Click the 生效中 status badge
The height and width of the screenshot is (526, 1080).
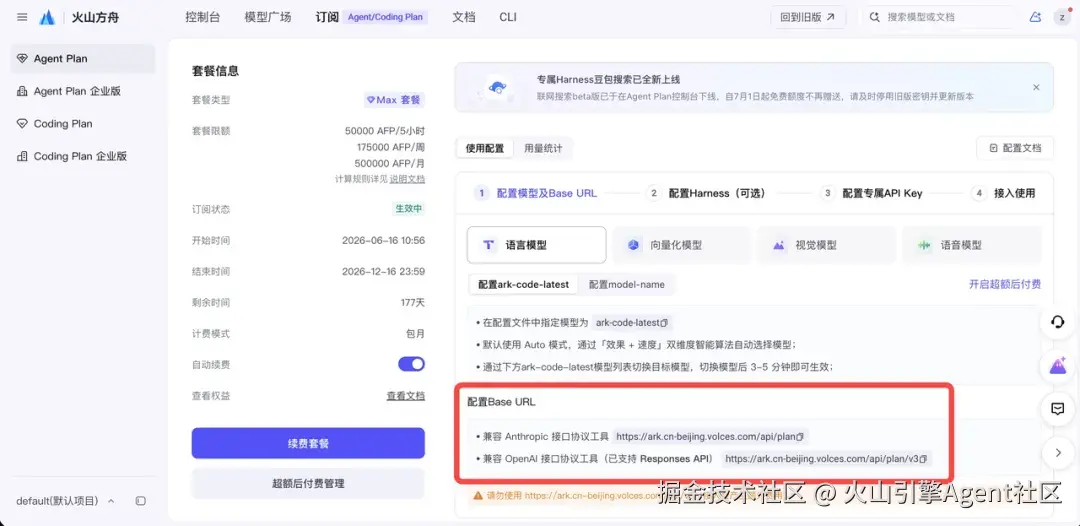pos(408,209)
